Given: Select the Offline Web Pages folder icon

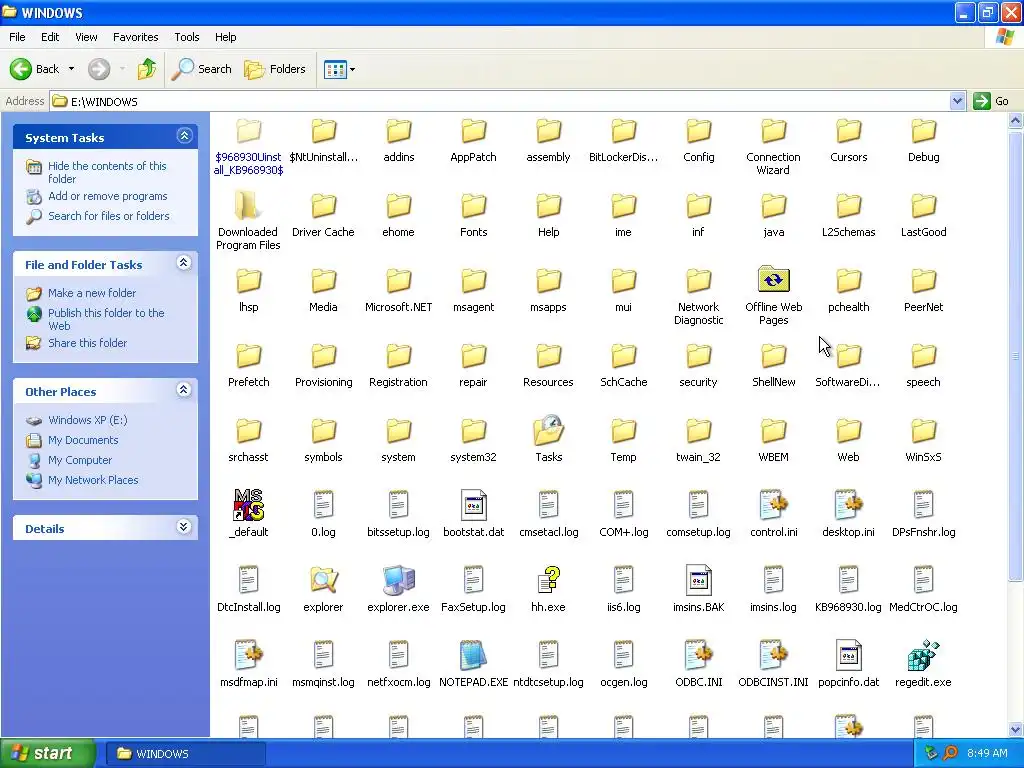Looking at the screenshot, I should [773, 280].
